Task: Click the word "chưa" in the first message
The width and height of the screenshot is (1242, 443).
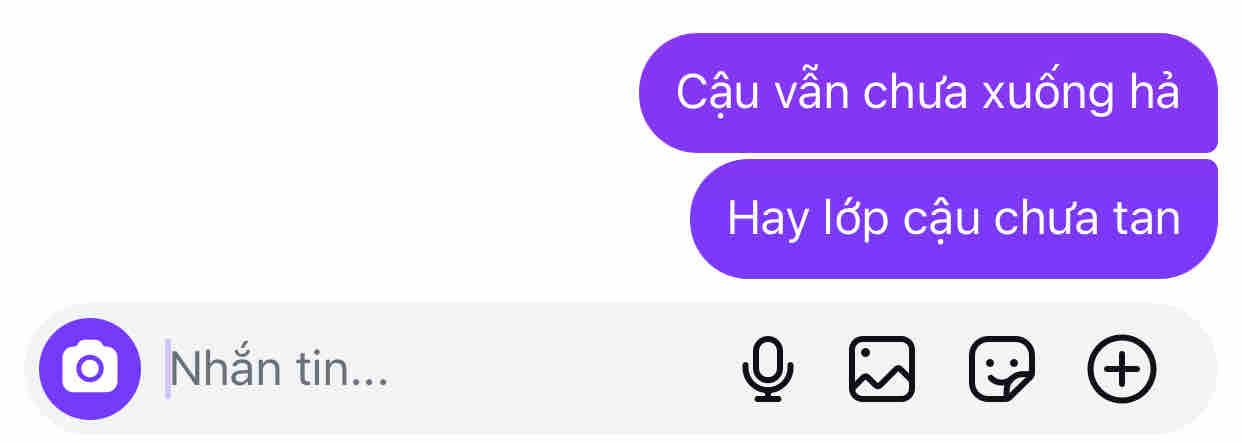Action: 917,93
